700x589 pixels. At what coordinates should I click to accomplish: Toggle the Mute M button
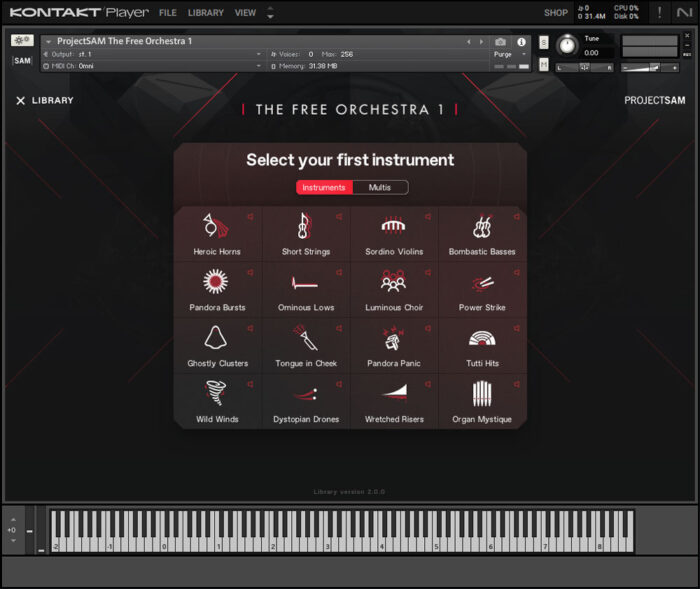[543, 65]
